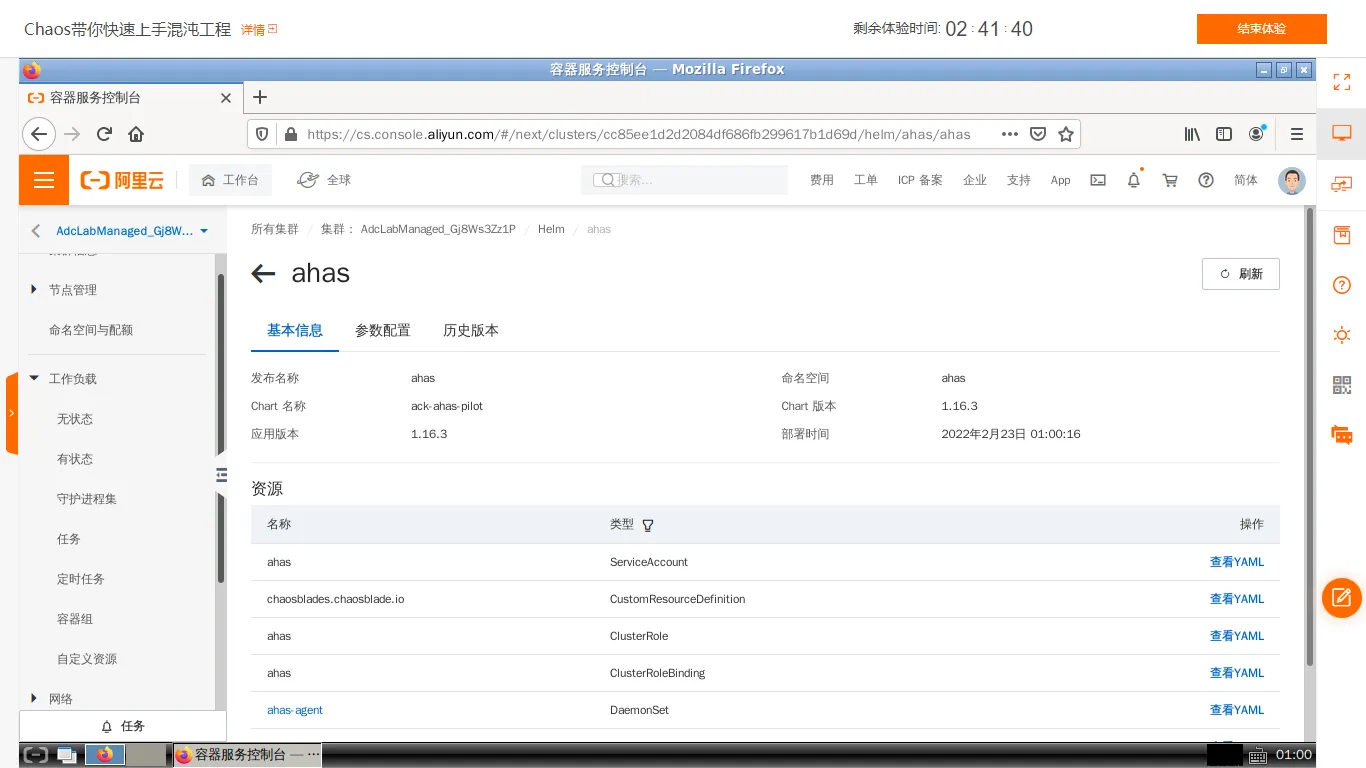Select the desktop monitor icon in sidebar
This screenshot has height=768, width=1366.
(x=1342, y=133)
